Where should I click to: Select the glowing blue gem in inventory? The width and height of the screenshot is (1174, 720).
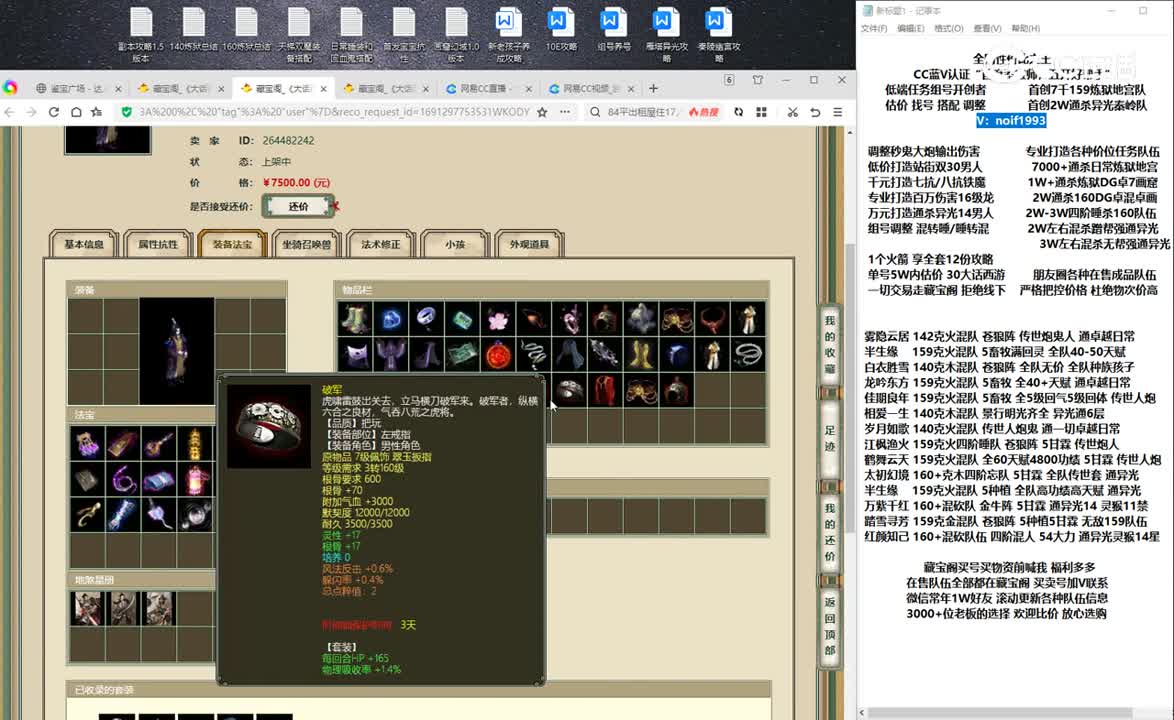390,320
